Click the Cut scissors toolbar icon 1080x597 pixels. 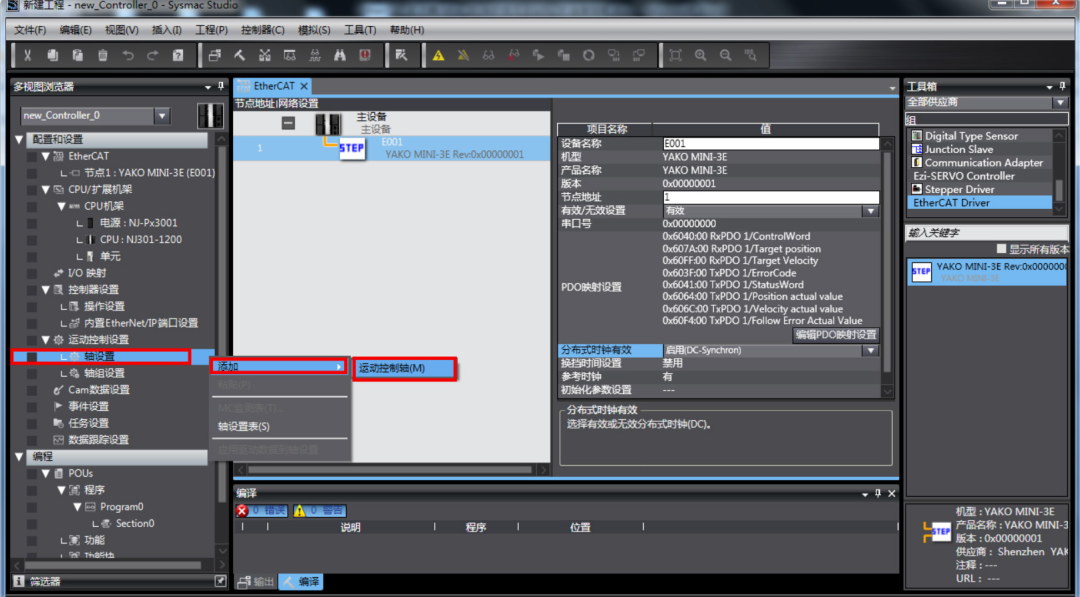[x=28, y=55]
